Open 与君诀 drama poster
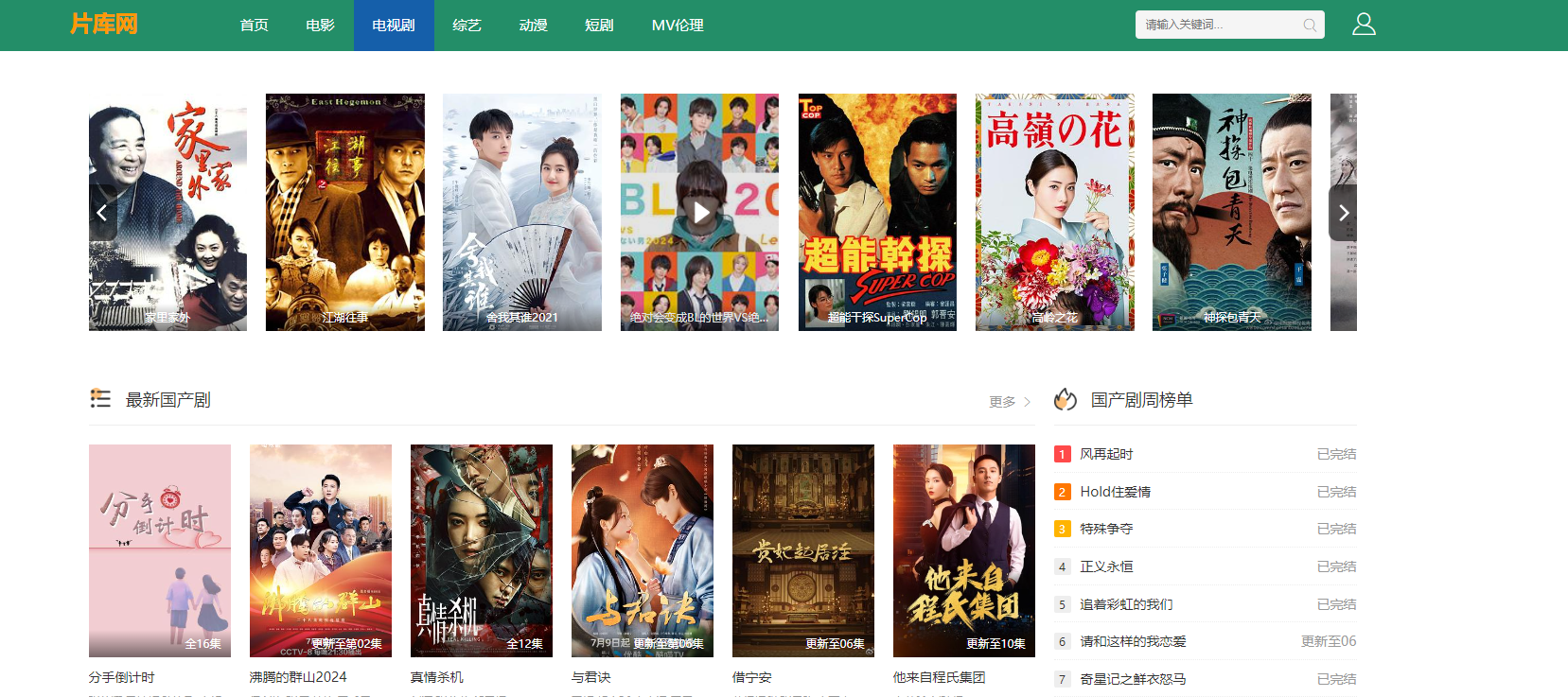The width and height of the screenshot is (1568, 697). coord(643,550)
